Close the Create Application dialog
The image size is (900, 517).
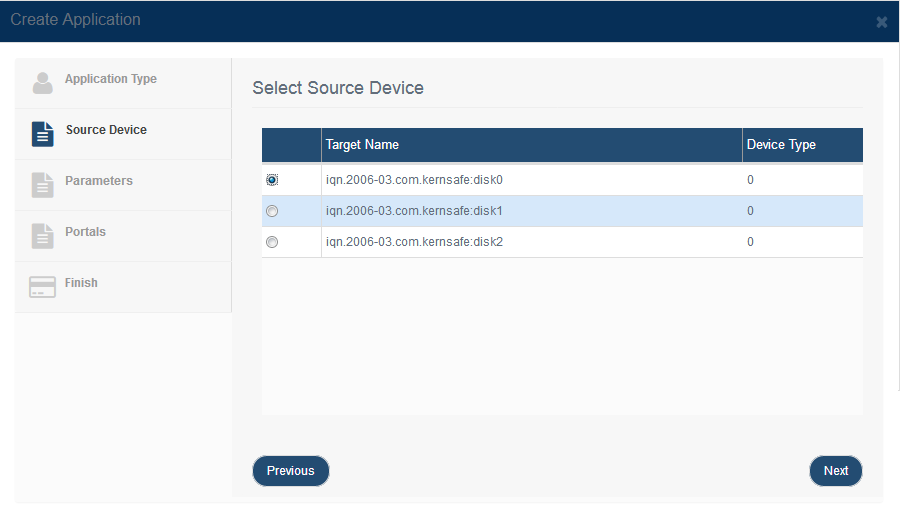point(882,22)
